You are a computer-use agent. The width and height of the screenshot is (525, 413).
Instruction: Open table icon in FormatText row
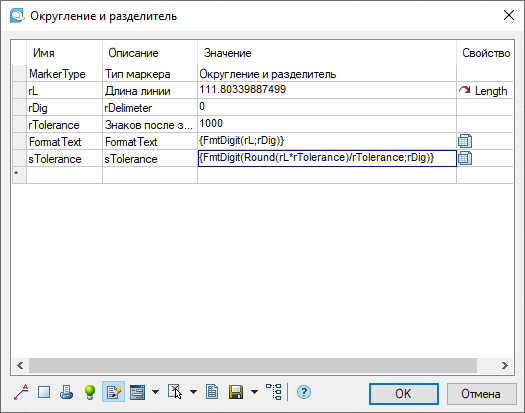(x=465, y=141)
